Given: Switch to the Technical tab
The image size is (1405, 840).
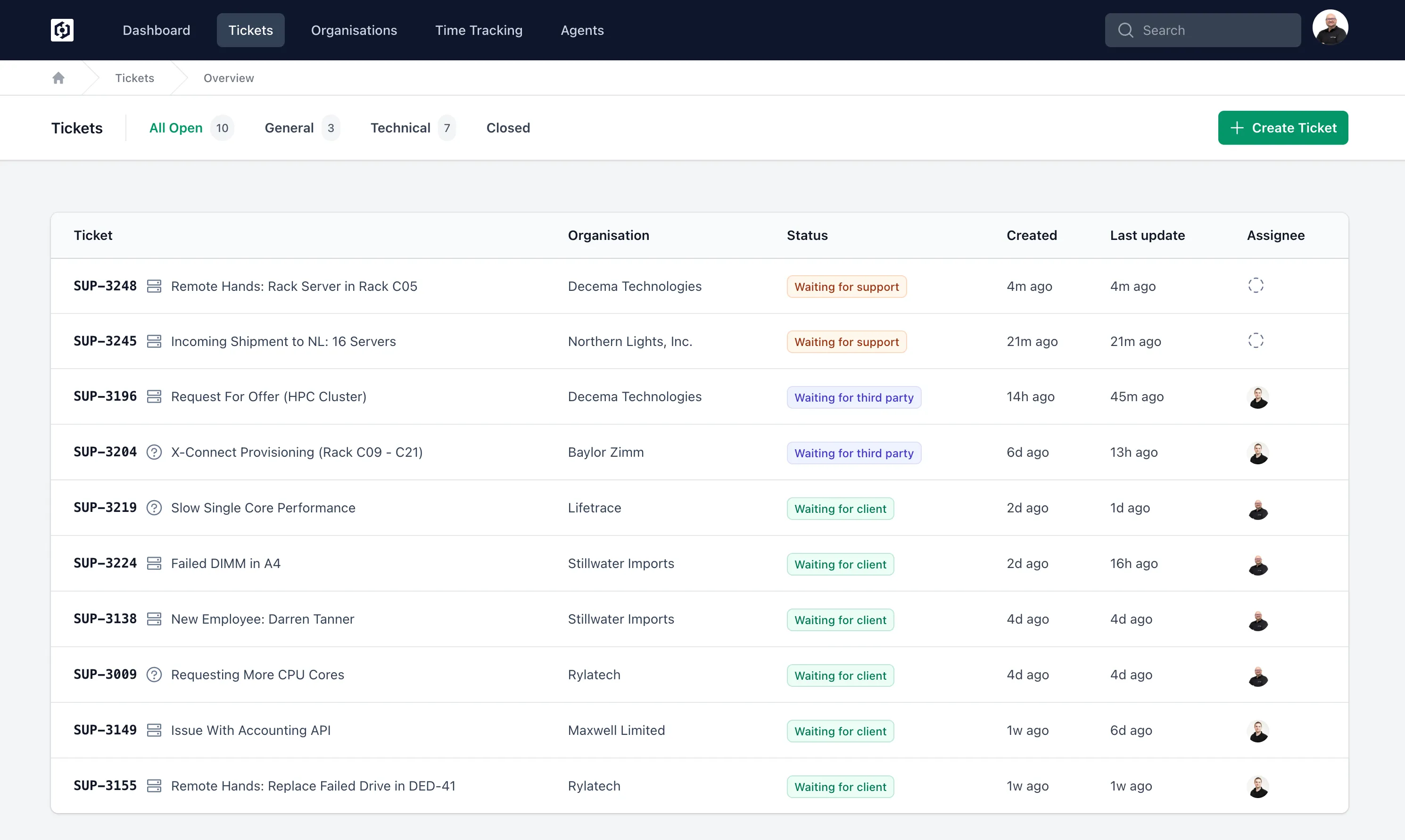Looking at the screenshot, I should coord(401,127).
